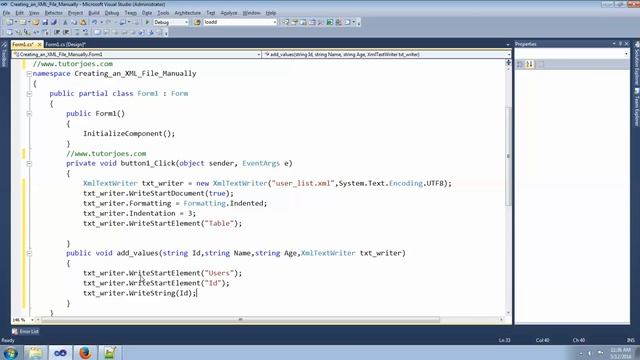Click the Cut scissors icon
This screenshot has width=640, height=360.
(65, 22)
